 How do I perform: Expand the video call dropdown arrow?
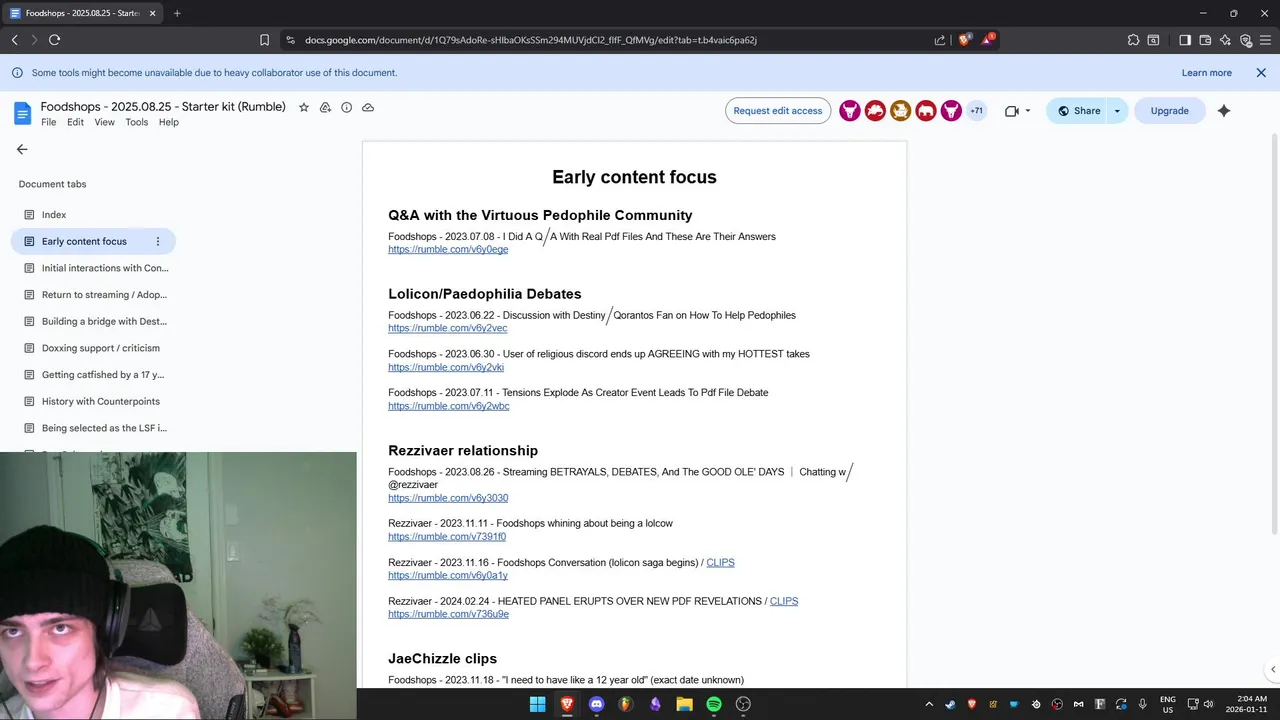[x=1028, y=111]
